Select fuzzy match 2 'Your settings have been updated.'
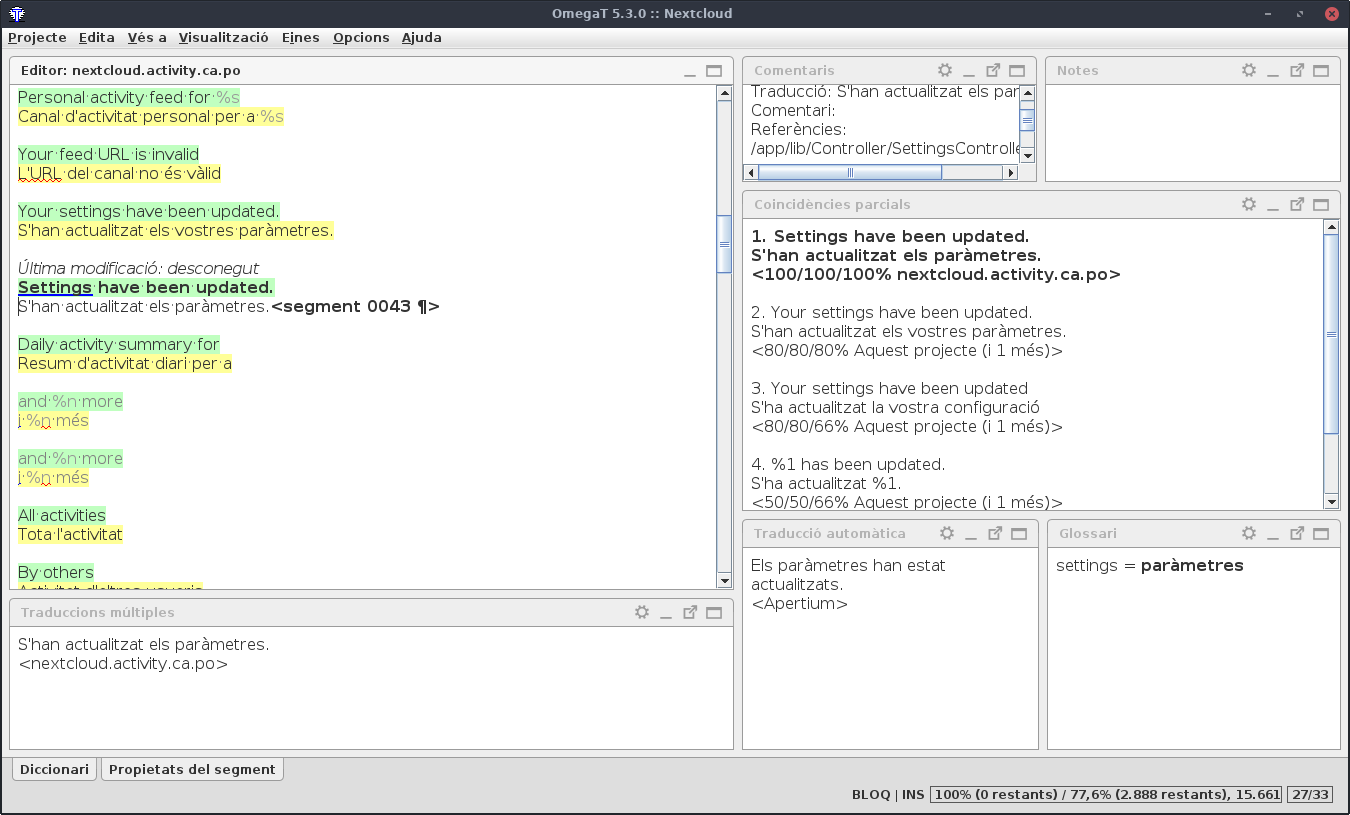Screen dimensions: 1350x815 click(x=892, y=313)
